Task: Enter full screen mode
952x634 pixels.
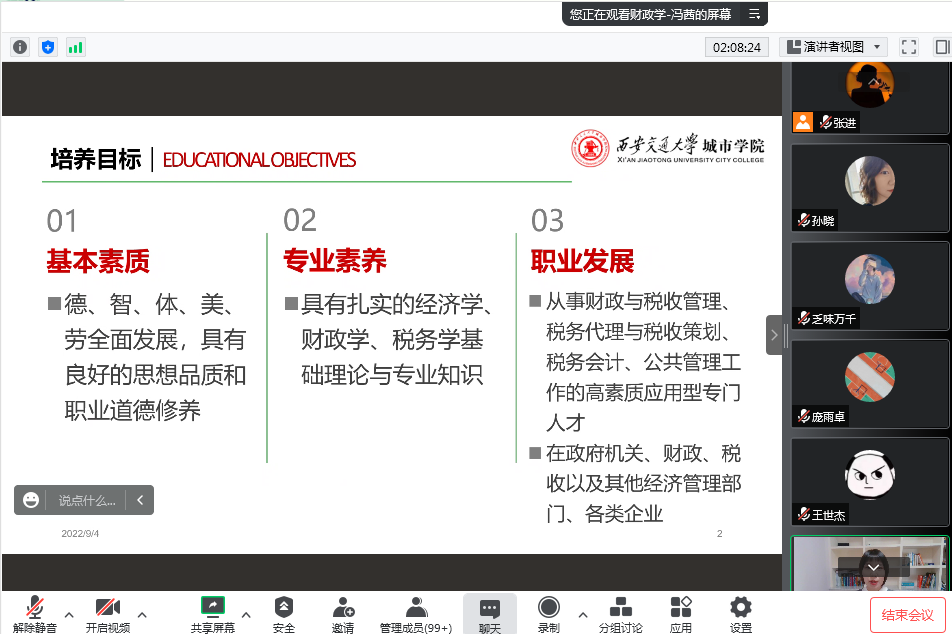Action: coord(908,47)
